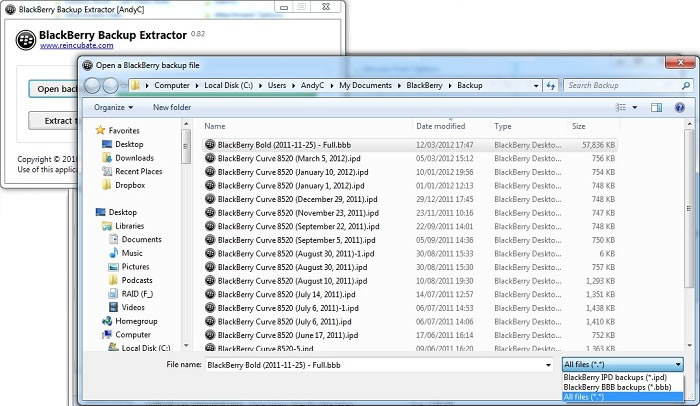The width and height of the screenshot is (700, 406).
Task: Select BlackBerry Curve 8520 (September 5, 2011).ipd
Action: 410,240
